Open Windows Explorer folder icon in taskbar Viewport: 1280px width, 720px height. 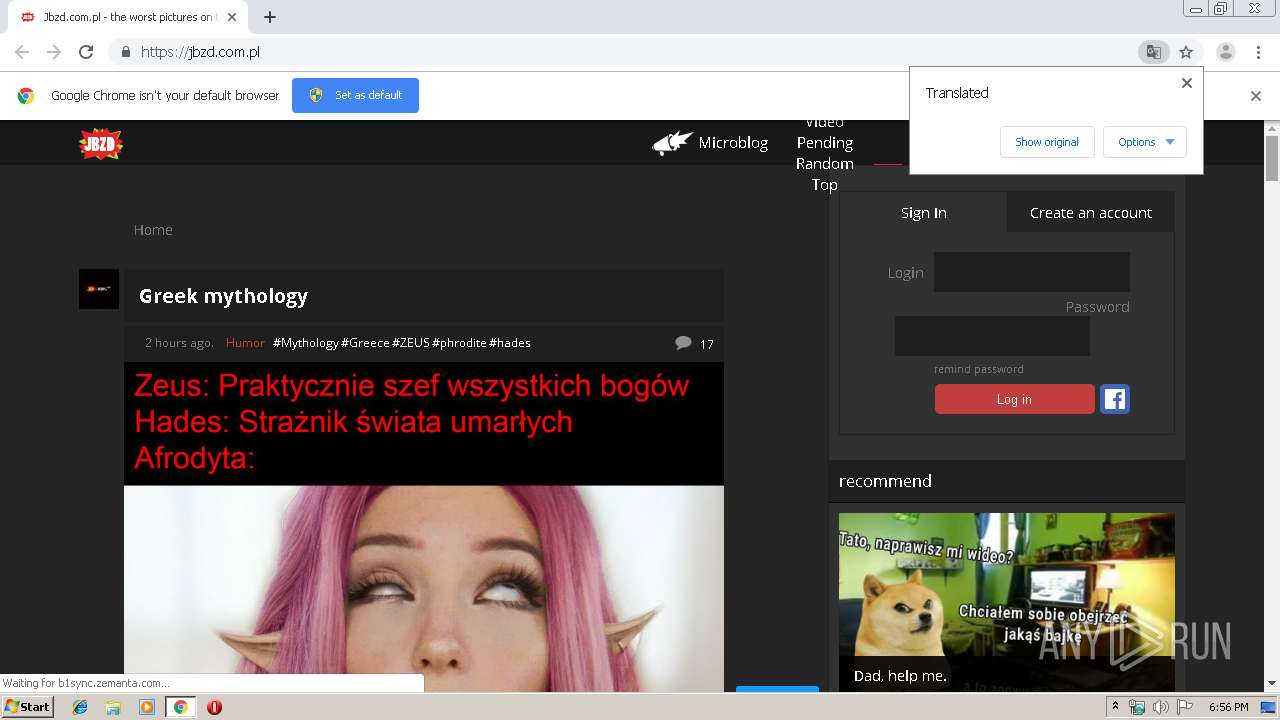coord(113,707)
